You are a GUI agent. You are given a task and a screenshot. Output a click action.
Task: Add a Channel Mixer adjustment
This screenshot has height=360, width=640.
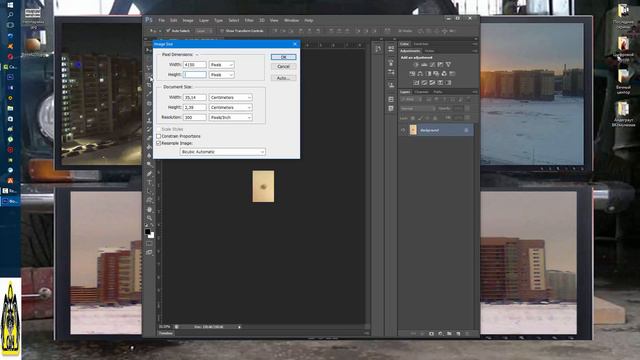point(444,74)
